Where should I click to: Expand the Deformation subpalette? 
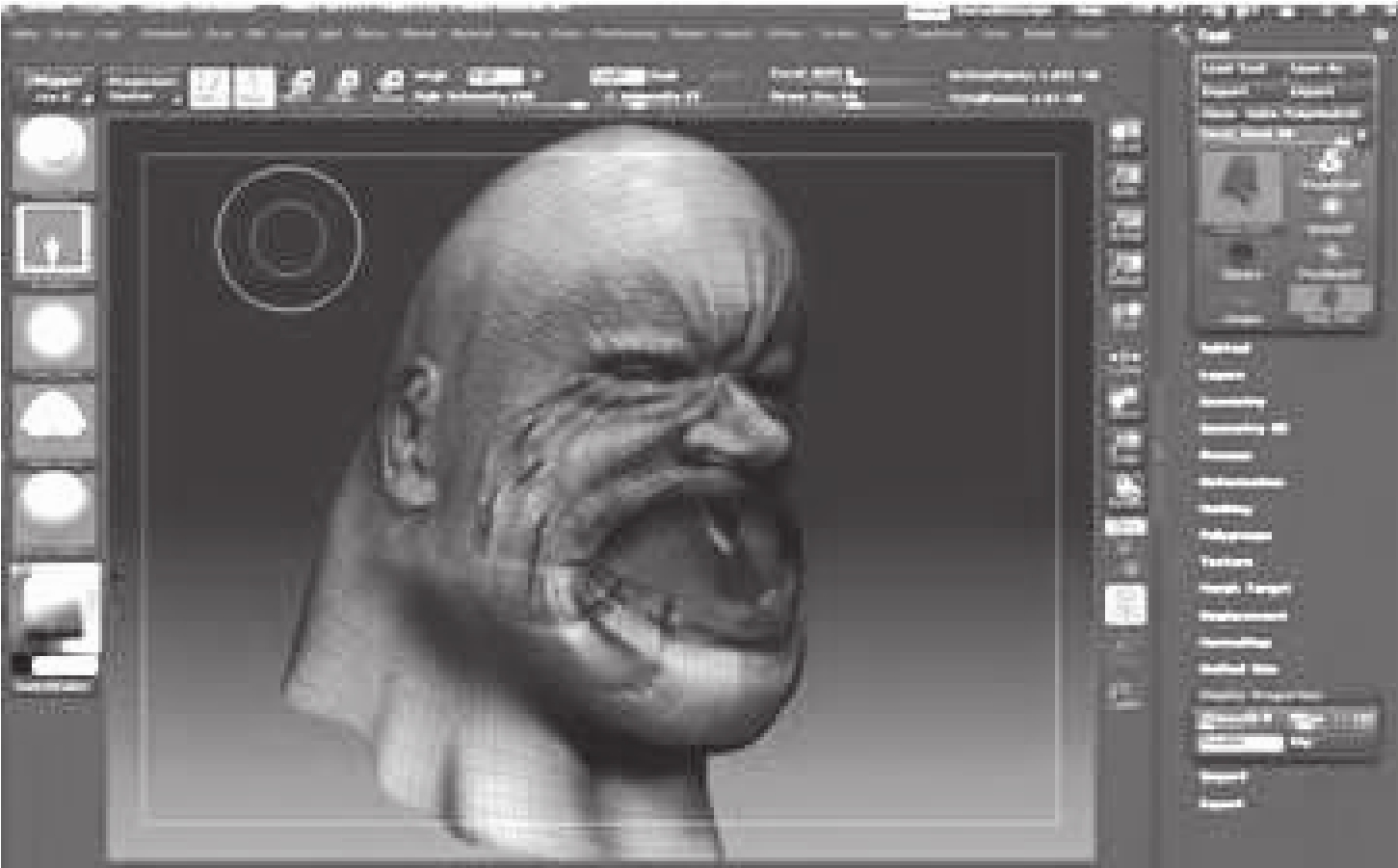pyautogui.click(x=1241, y=482)
